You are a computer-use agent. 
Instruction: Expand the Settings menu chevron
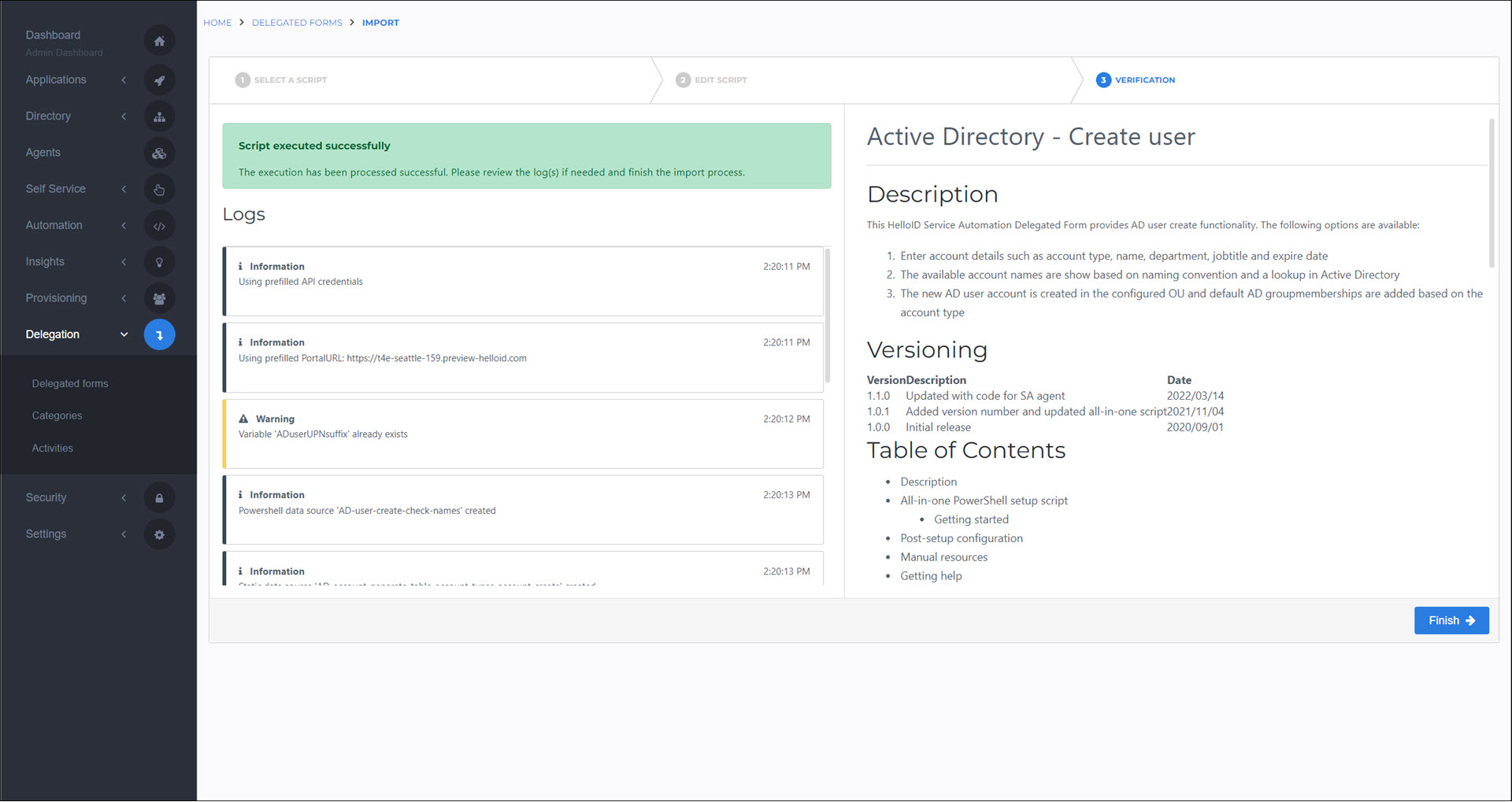[x=124, y=534]
